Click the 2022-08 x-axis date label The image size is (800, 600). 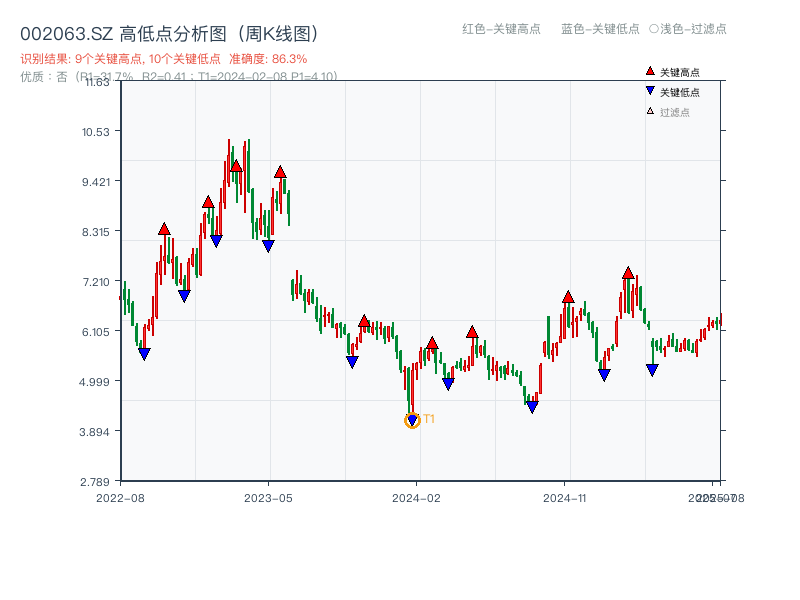(x=120, y=498)
